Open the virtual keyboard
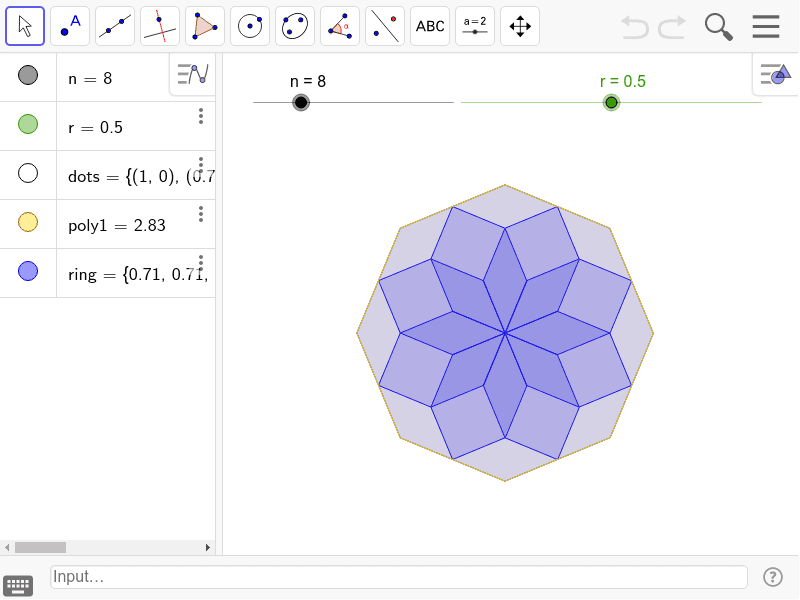Image resolution: width=800 pixels, height=600 pixels. pyautogui.click(x=18, y=585)
